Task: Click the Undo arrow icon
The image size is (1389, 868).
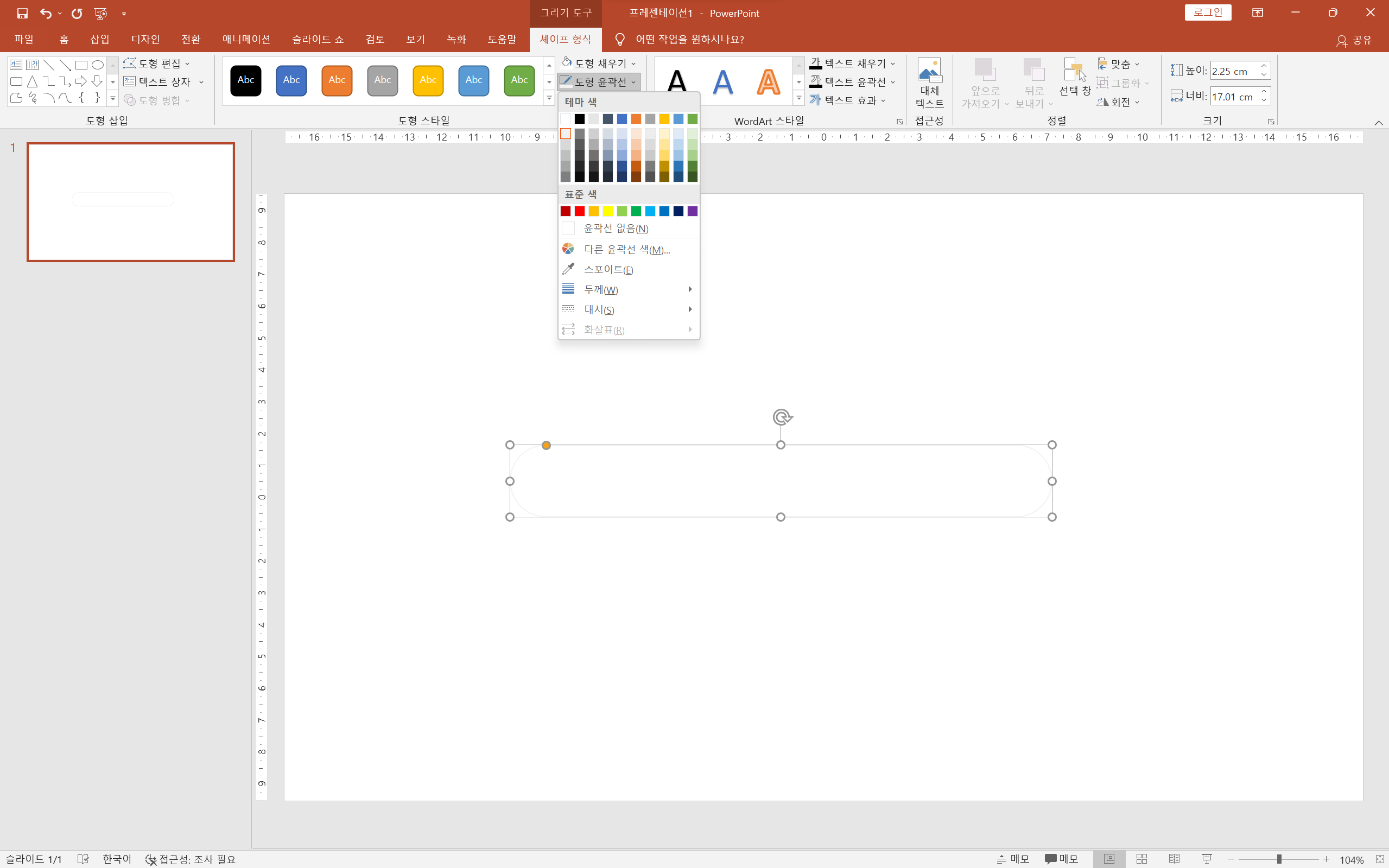Action: pos(46,13)
